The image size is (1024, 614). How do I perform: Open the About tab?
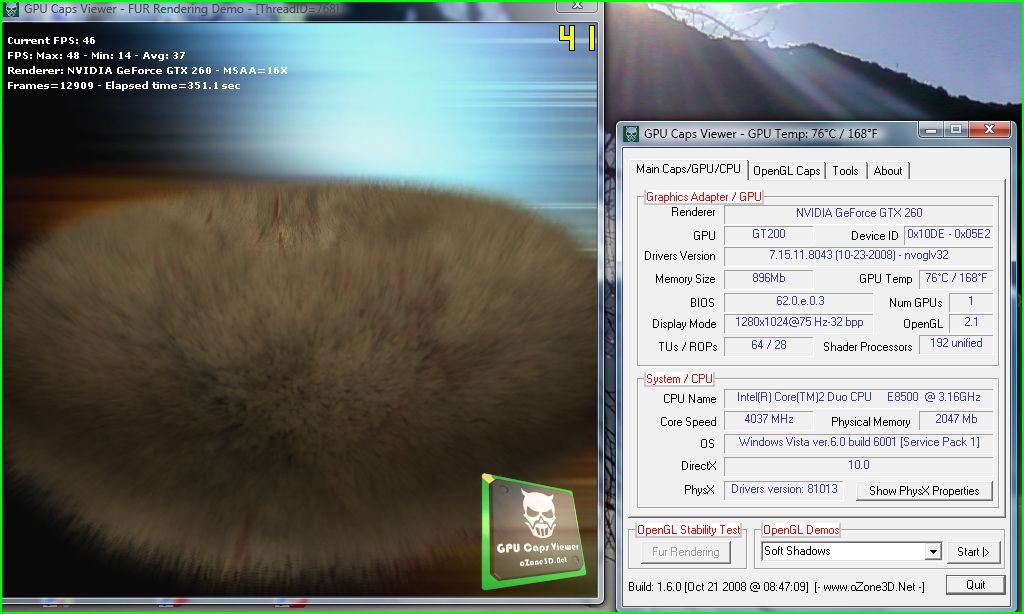pyautogui.click(x=888, y=170)
